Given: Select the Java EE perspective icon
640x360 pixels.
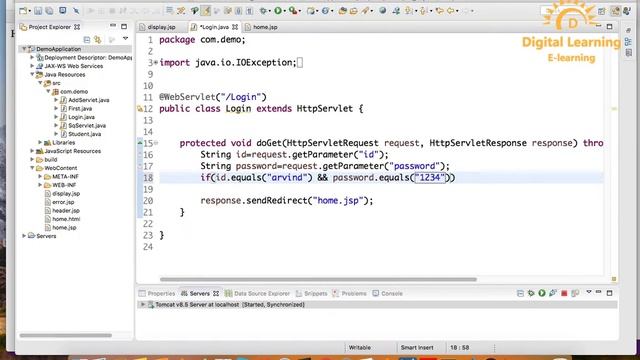Looking at the screenshot, I should coord(615,11).
